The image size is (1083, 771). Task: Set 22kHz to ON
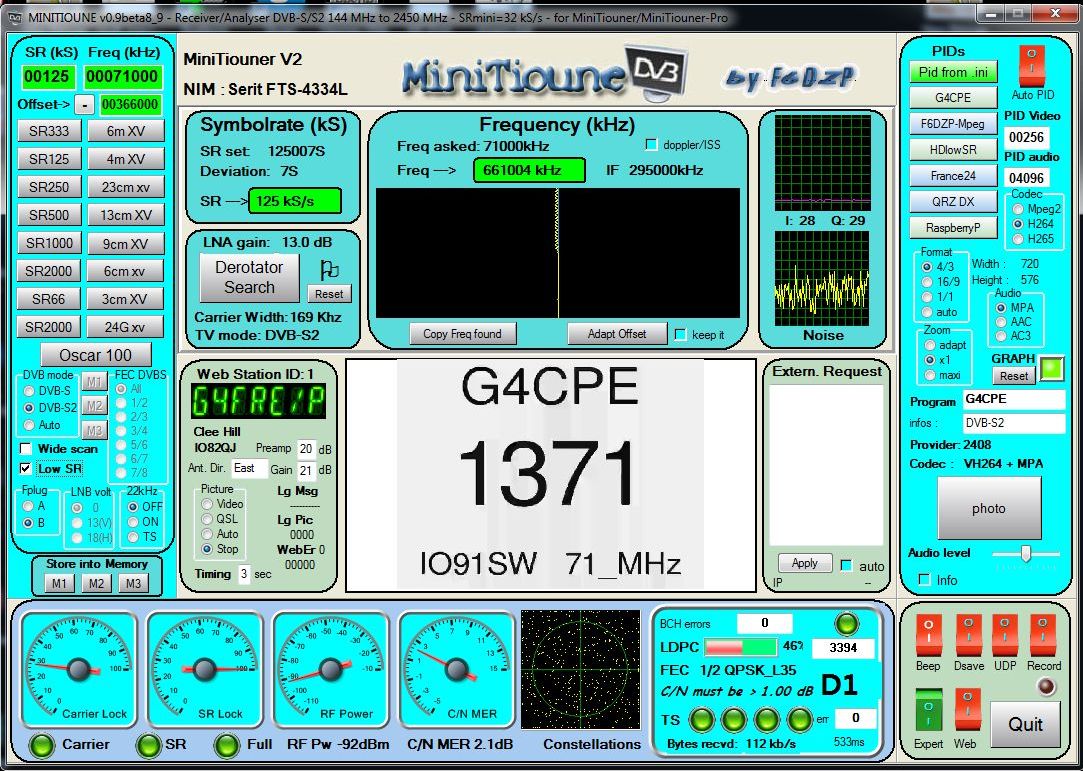tap(133, 522)
